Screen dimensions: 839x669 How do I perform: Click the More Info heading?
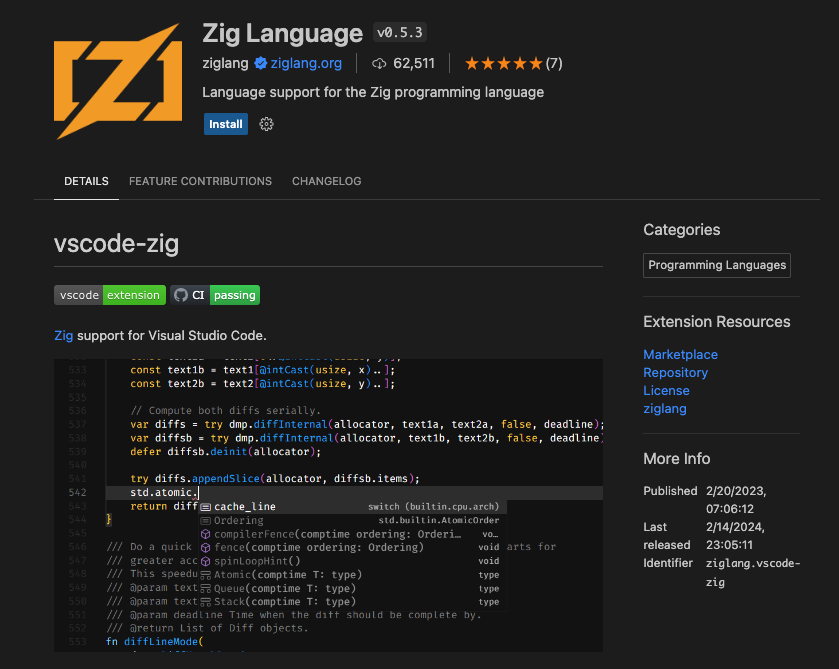[676, 459]
